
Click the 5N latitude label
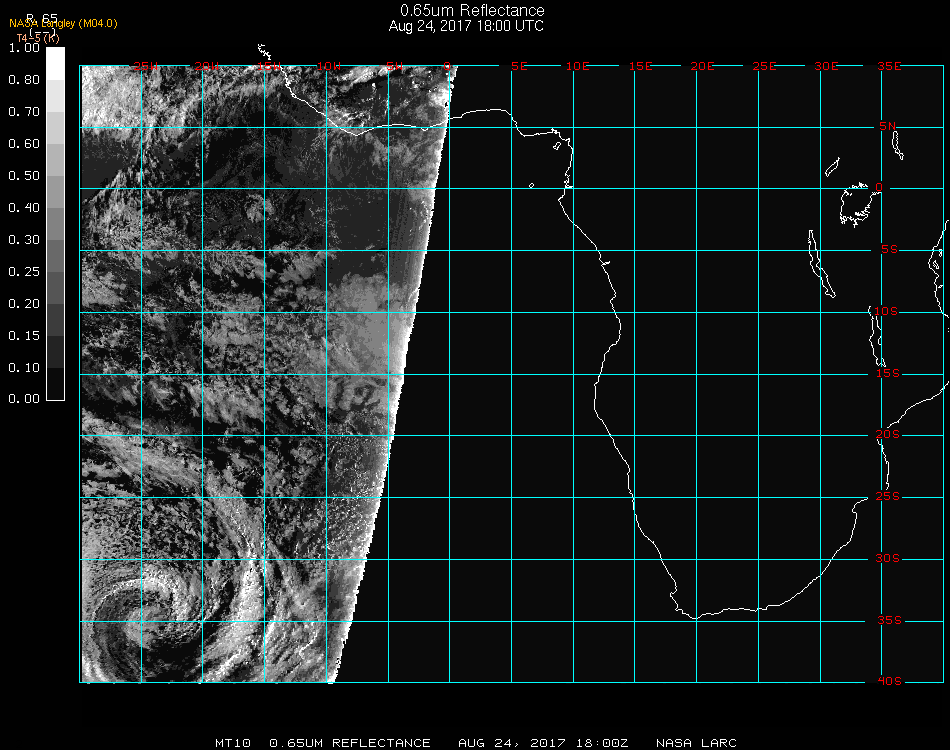888,126
